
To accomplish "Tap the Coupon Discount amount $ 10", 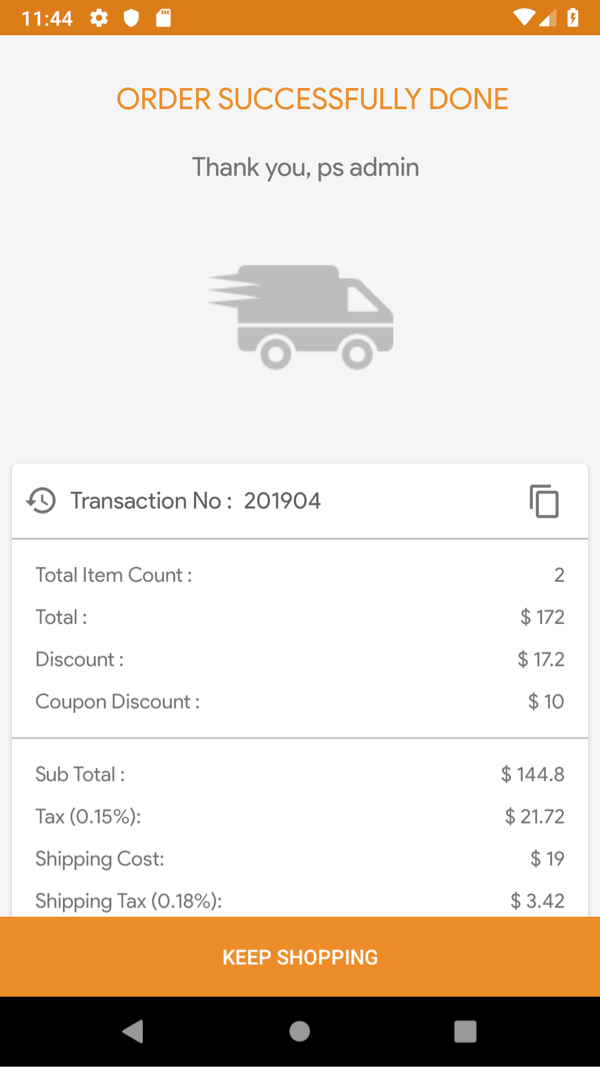I will 546,702.
